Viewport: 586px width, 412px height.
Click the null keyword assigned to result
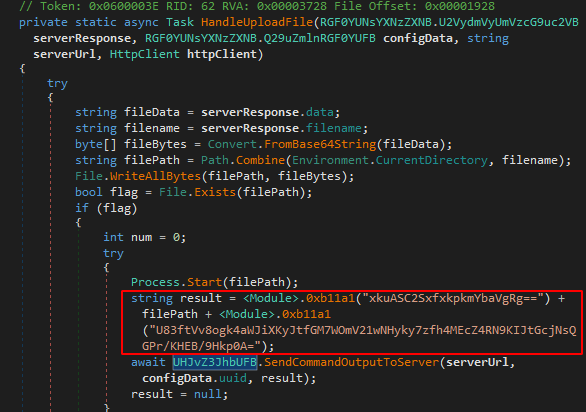pyautogui.click(x=208, y=394)
